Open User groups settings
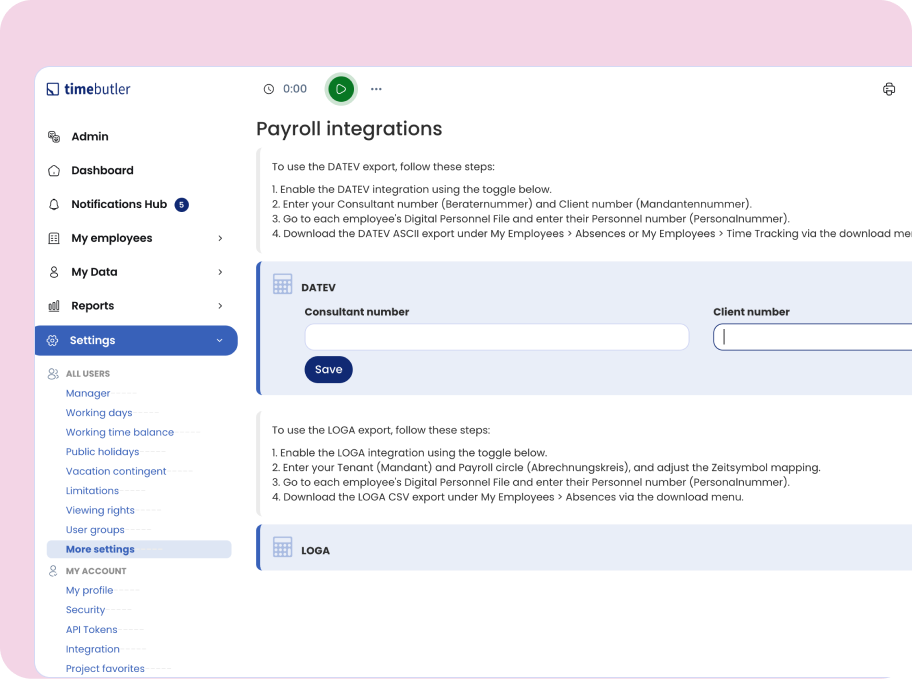Screen dimensions: 912x679 [95, 530]
